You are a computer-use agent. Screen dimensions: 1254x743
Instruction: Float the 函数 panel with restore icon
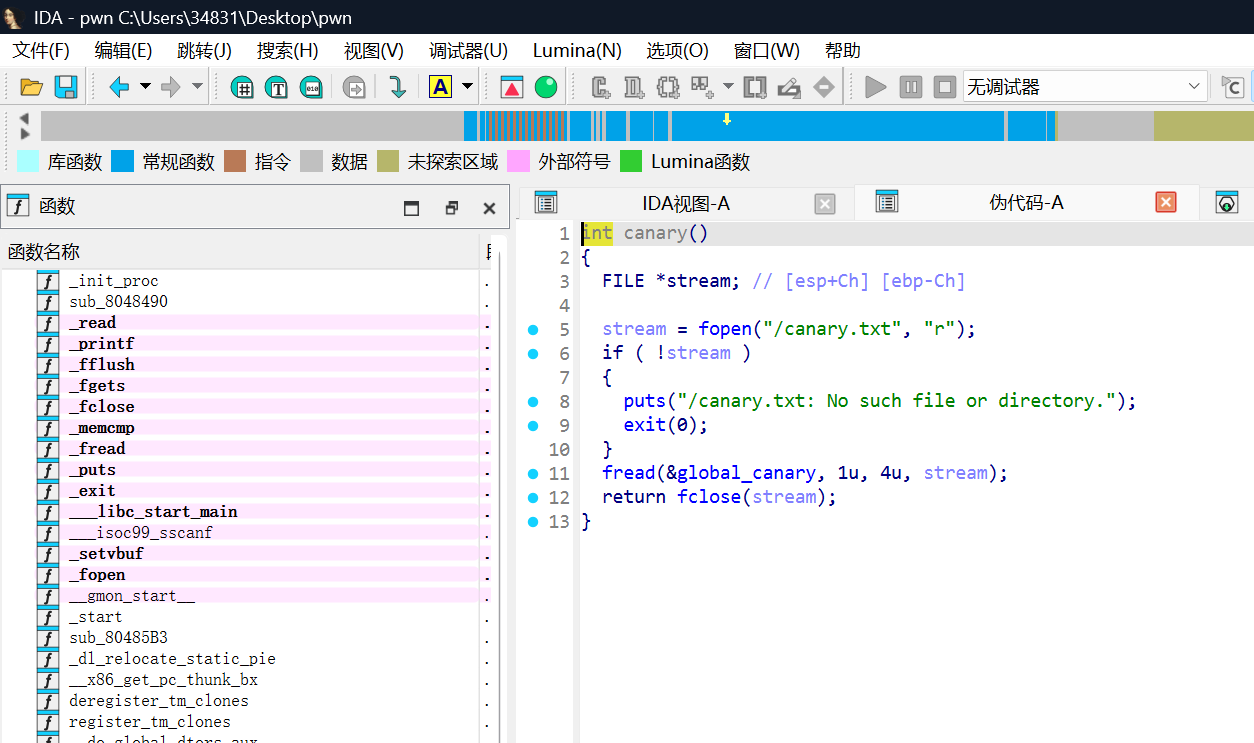[451, 208]
